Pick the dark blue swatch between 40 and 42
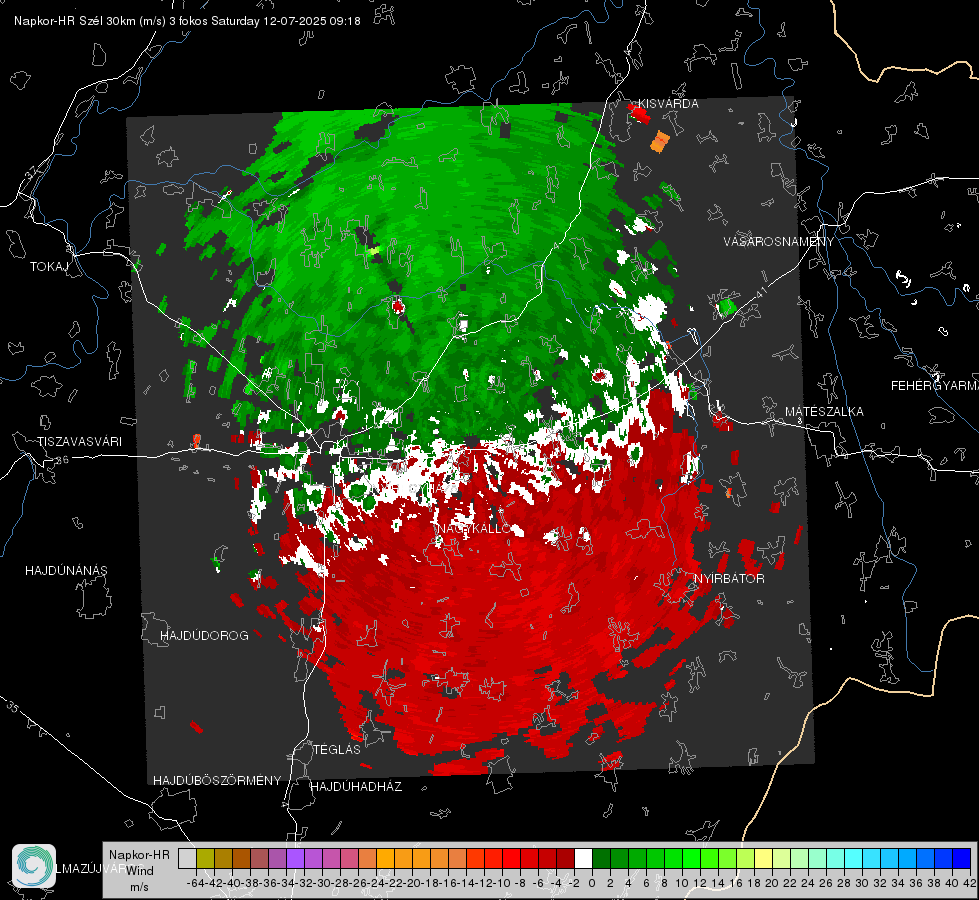Screen dimensions: 979x900 pyautogui.click(x=962, y=858)
